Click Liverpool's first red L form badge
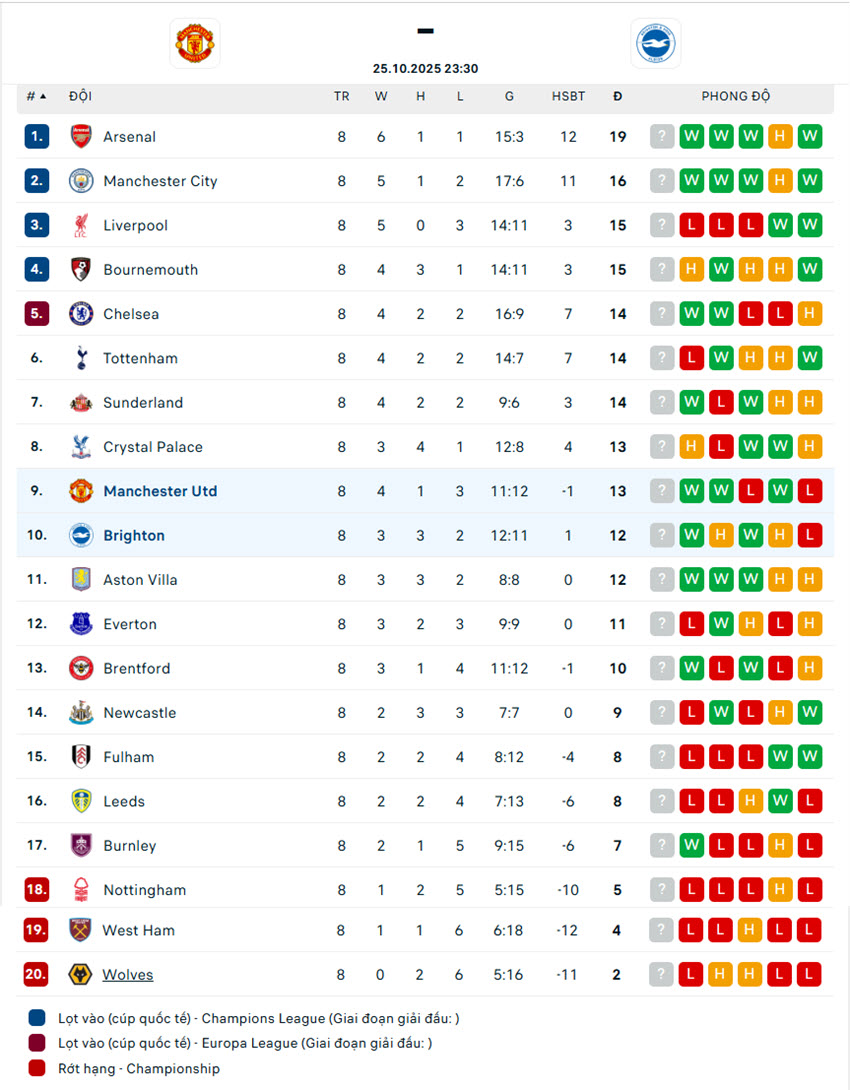This screenshot has width=850, height=1090. click(691, 226)
